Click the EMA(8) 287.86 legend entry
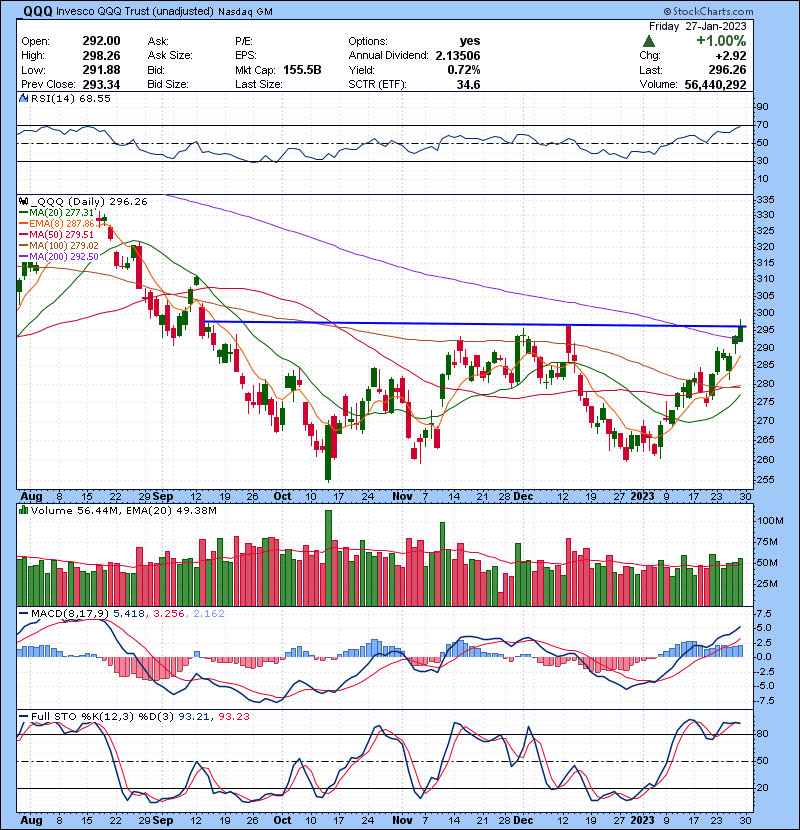This screenshot has width=800, height=830. (x=61, y=223)
